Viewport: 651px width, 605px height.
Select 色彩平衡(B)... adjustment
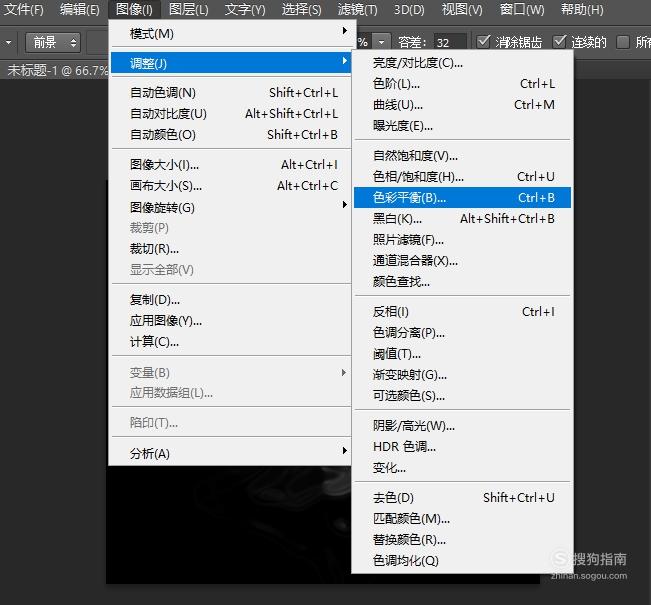tap(462, 198)
